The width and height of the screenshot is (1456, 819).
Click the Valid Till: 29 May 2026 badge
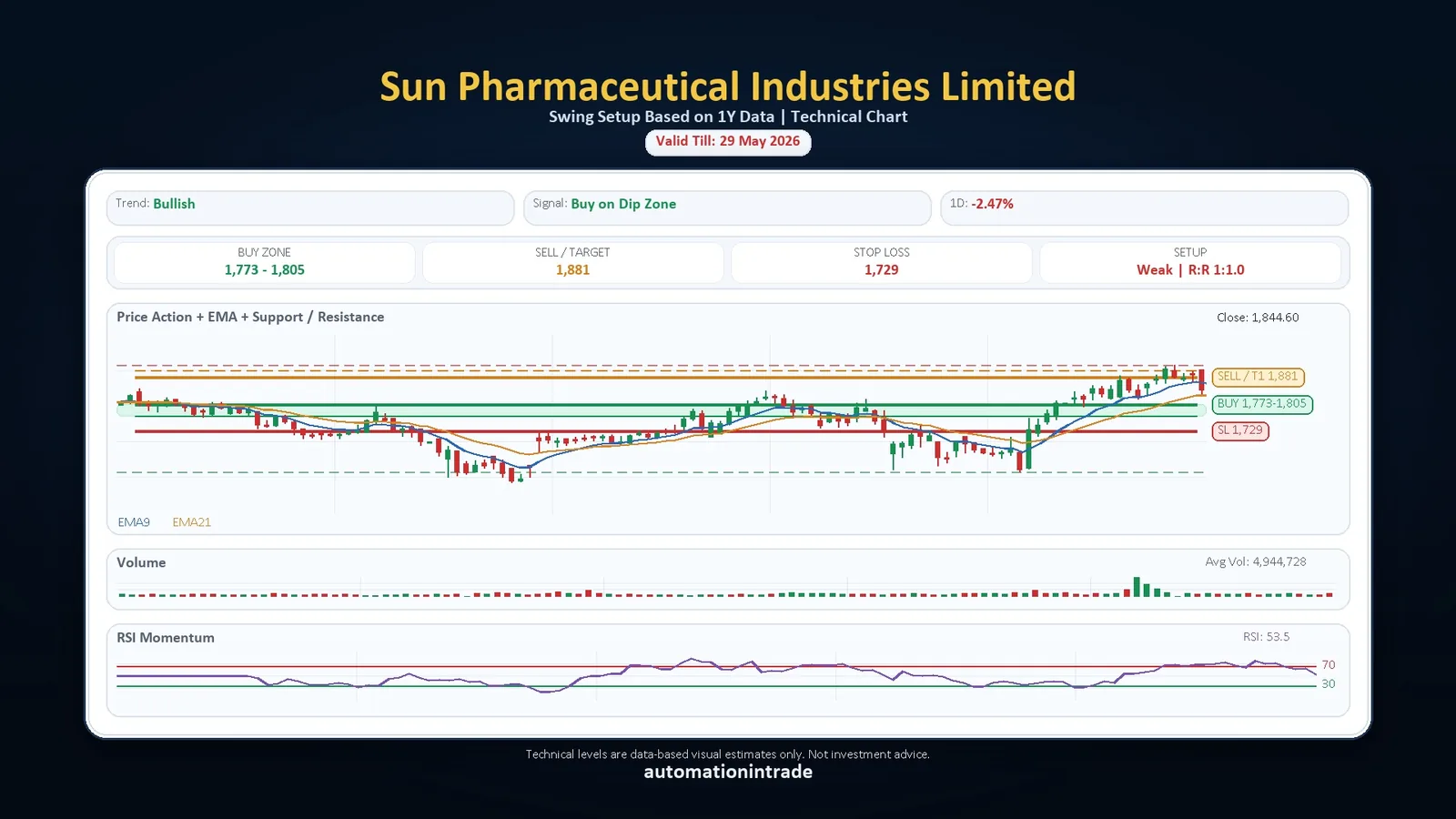tap(728, 142)
